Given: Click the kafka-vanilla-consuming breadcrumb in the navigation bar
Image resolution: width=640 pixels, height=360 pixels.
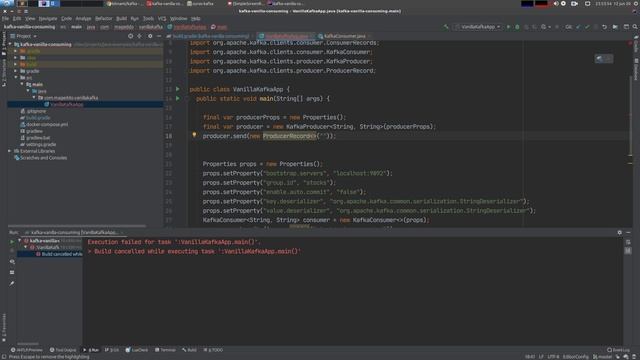Looking at the screenshot, I should click(x=29, y=27).
